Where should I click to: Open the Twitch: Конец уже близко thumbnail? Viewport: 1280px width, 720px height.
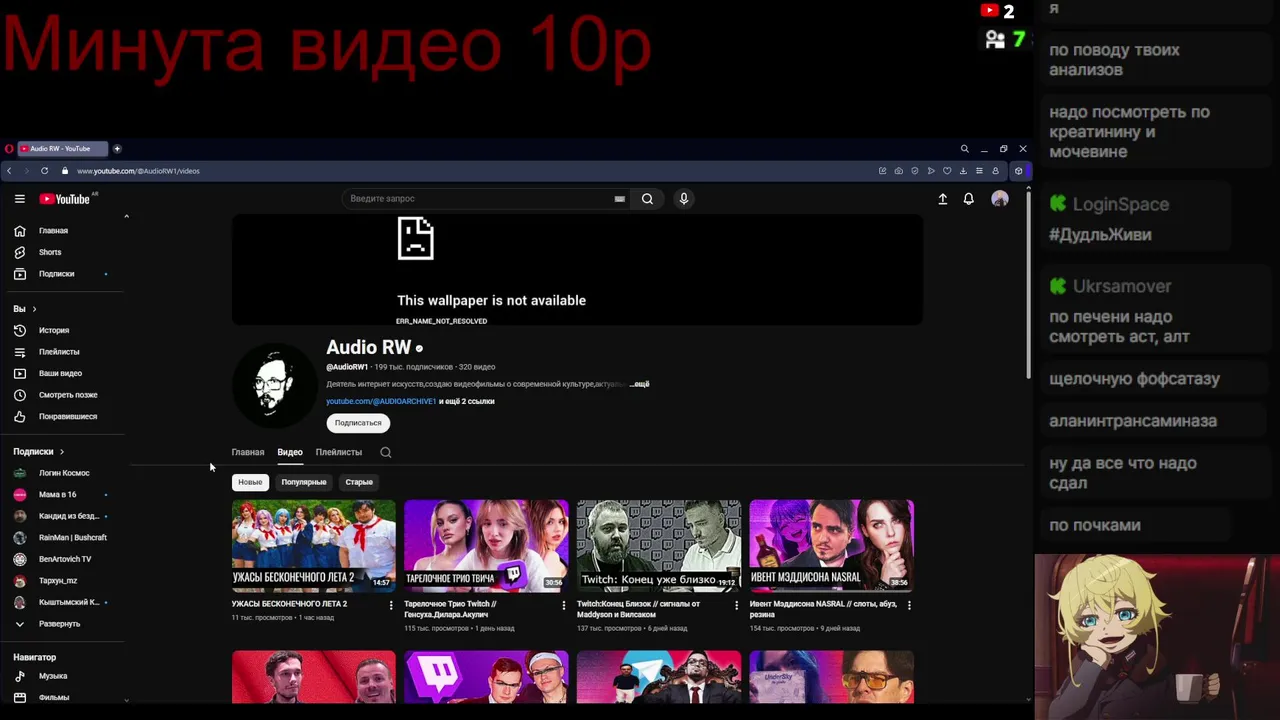(659, 546)
